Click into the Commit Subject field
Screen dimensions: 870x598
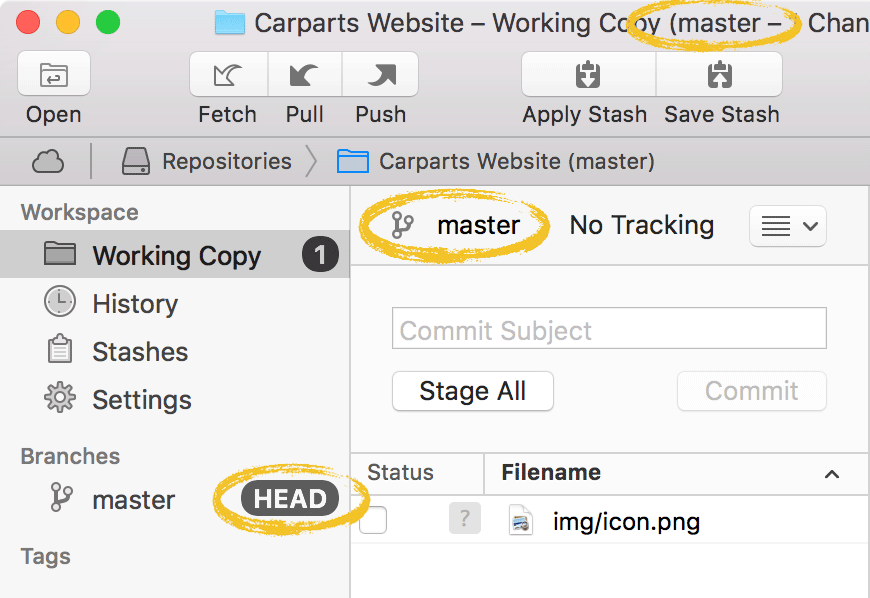(609, 329)
